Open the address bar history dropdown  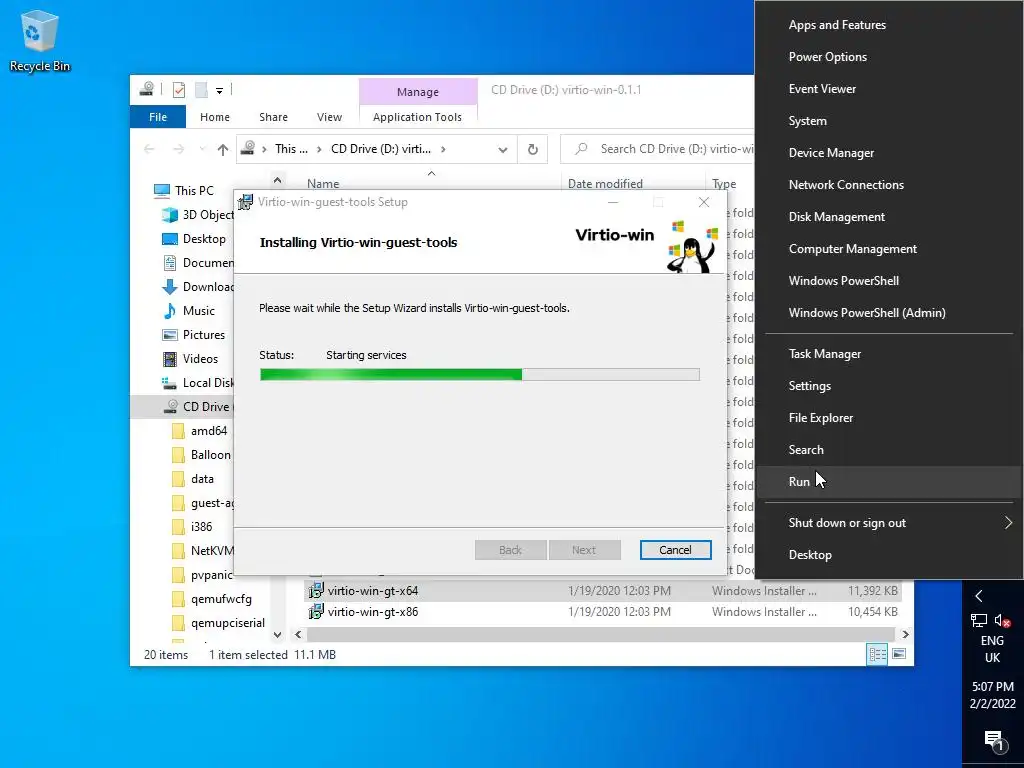click(x=502, y=150)
